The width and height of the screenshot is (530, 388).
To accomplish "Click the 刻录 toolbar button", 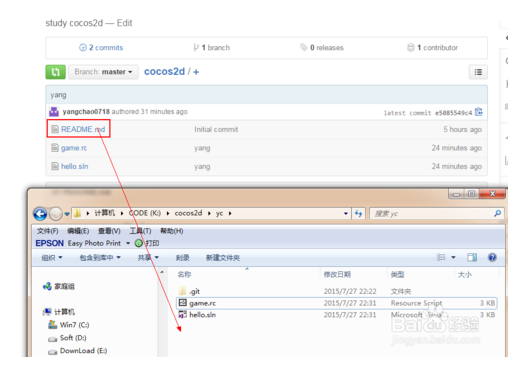I will [183, 258].
